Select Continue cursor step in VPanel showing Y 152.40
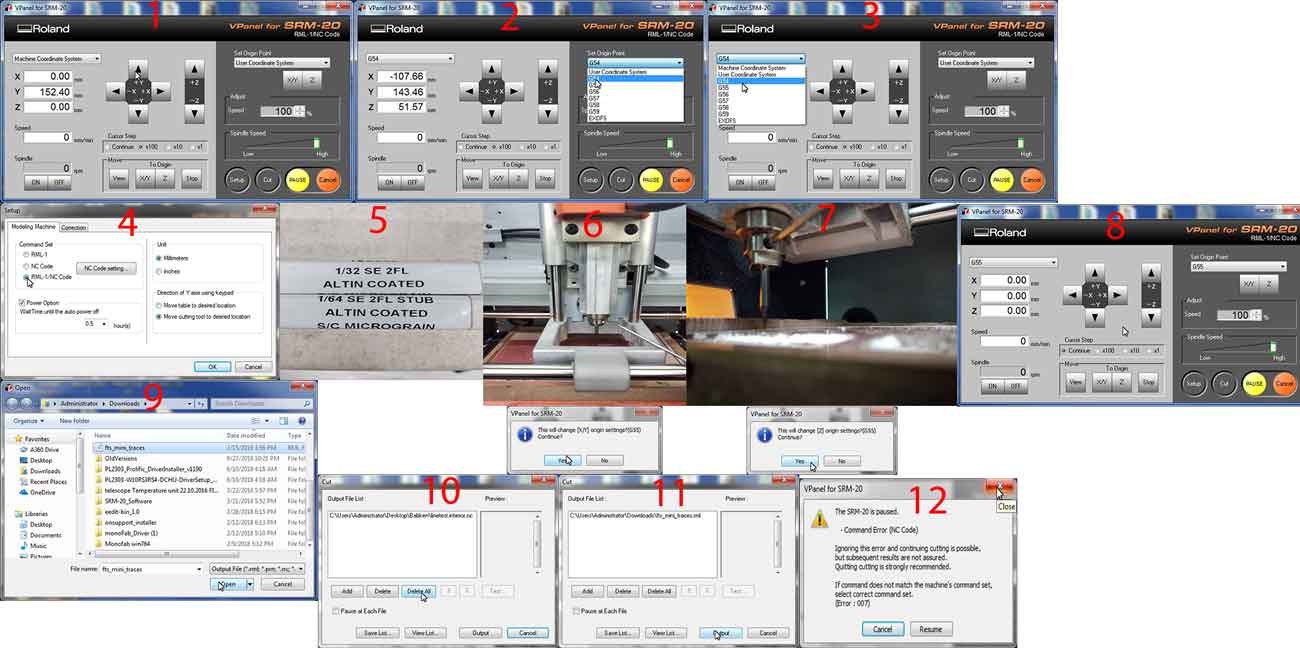Viewport: 1300px width, 648px height. [110, 146]
